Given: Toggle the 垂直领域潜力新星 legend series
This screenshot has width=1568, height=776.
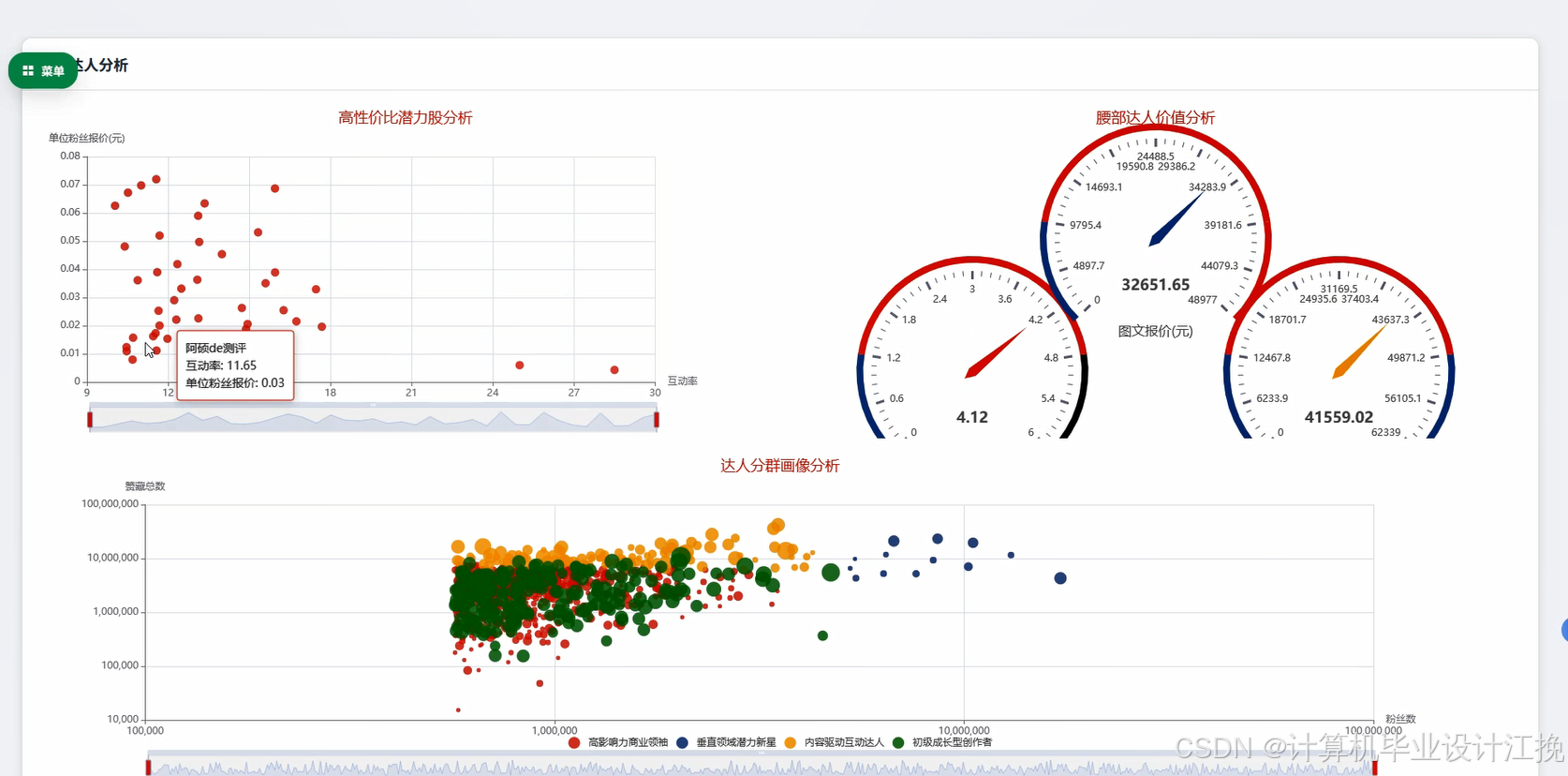Looking at the screenshot, I should tap(726, 742).
